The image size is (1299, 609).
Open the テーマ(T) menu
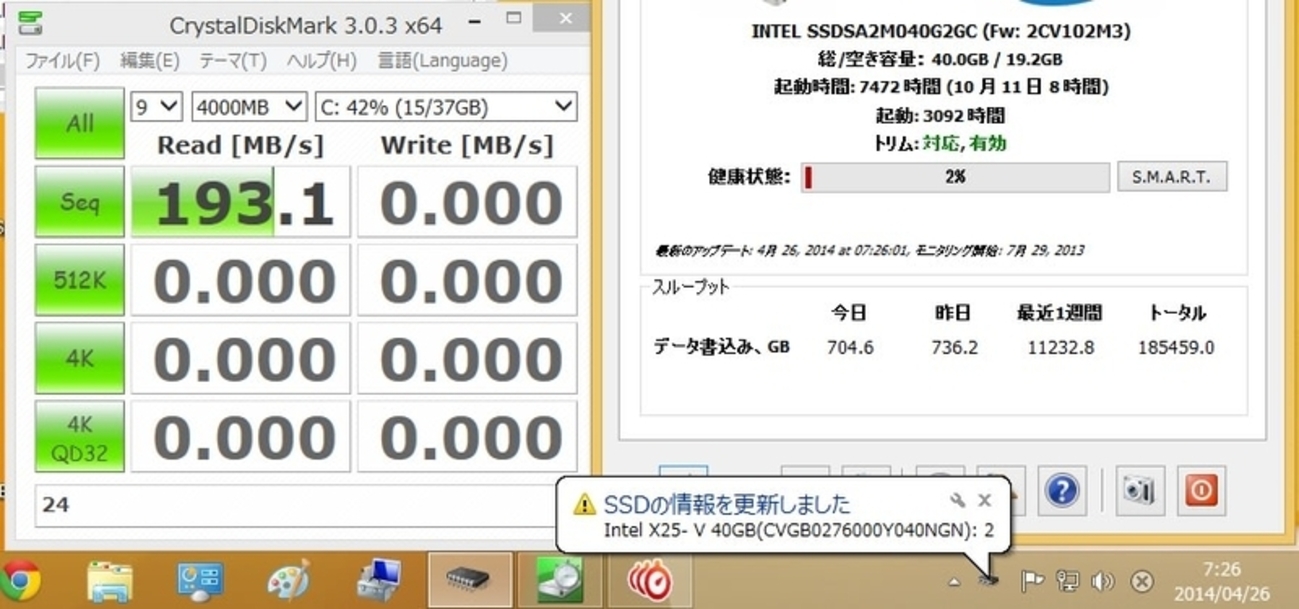(x=233, y=61)
